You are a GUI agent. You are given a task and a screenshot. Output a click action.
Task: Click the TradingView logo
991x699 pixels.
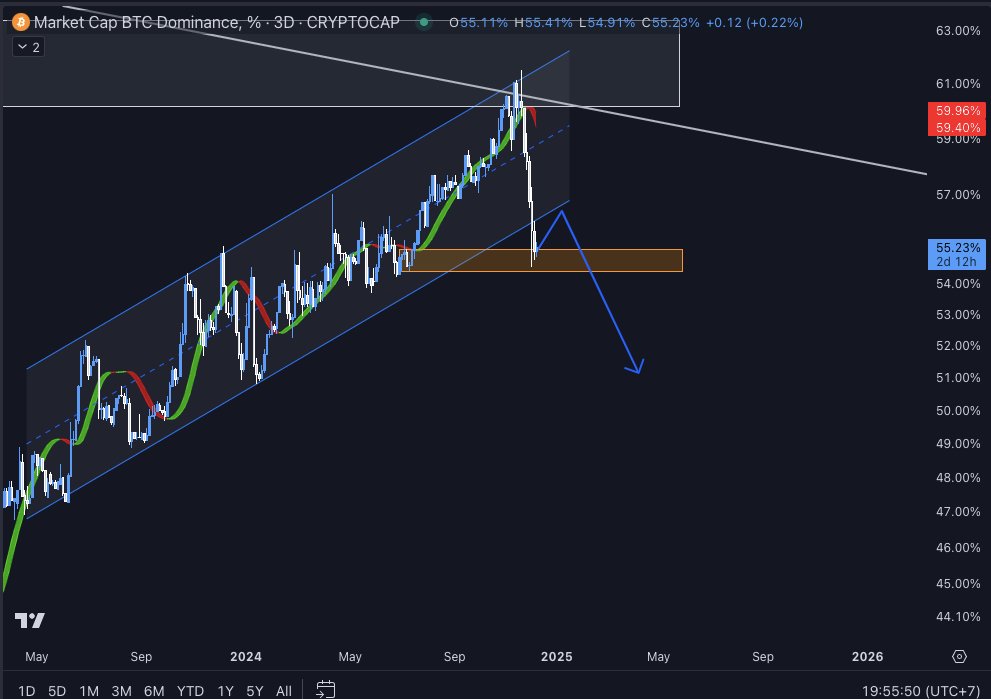(30, 621)
